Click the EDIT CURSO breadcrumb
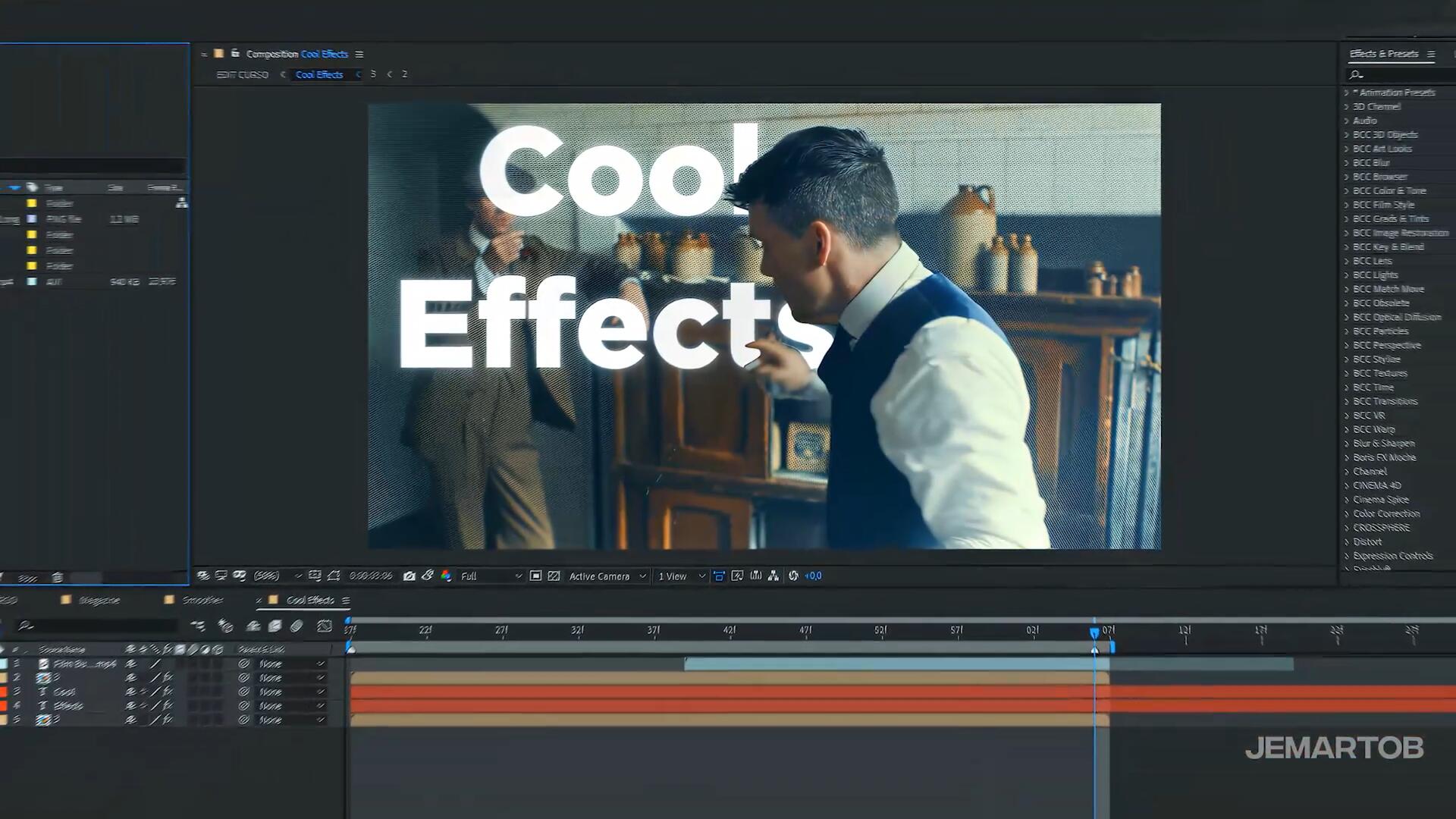The height and width of the screenshot is (819, 1456). 242,74
